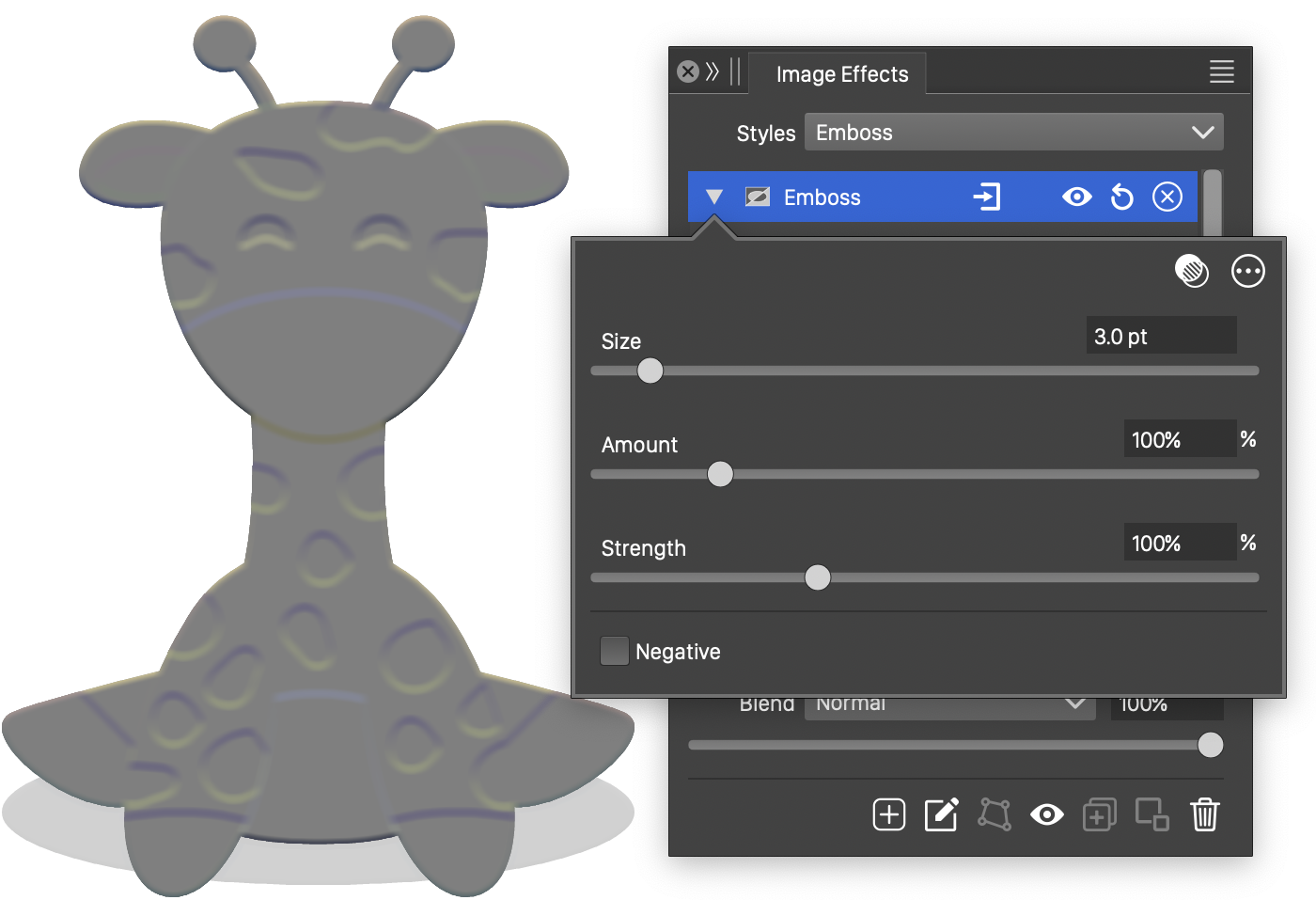The image size is (1316, 916).
Task: Open the Styles dropdown showing Emboss
Action: pyautogui.click(x=1013, y=133)
